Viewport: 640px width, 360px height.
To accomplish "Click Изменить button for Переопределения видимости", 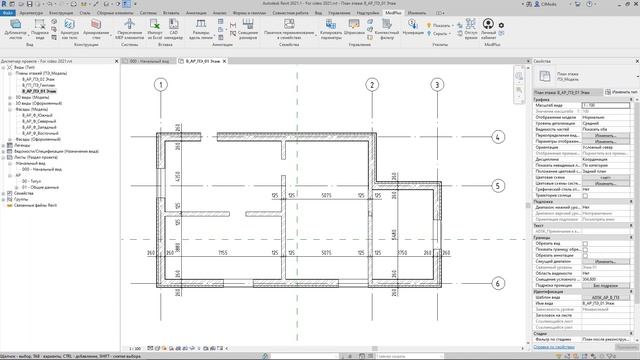I will 605,136.
